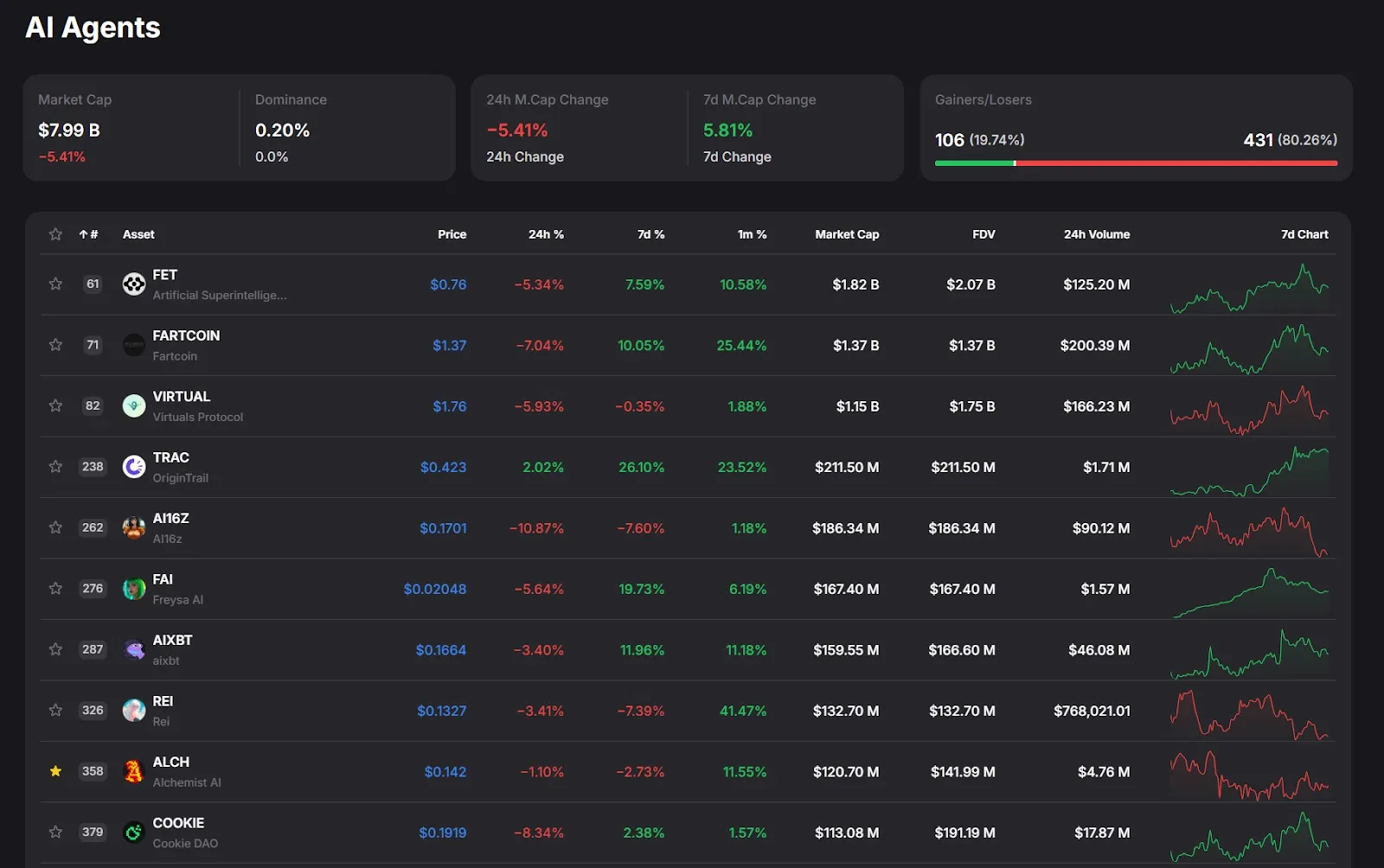
Task: Click the 24h Volume column header
Action: coord(1096,234)
